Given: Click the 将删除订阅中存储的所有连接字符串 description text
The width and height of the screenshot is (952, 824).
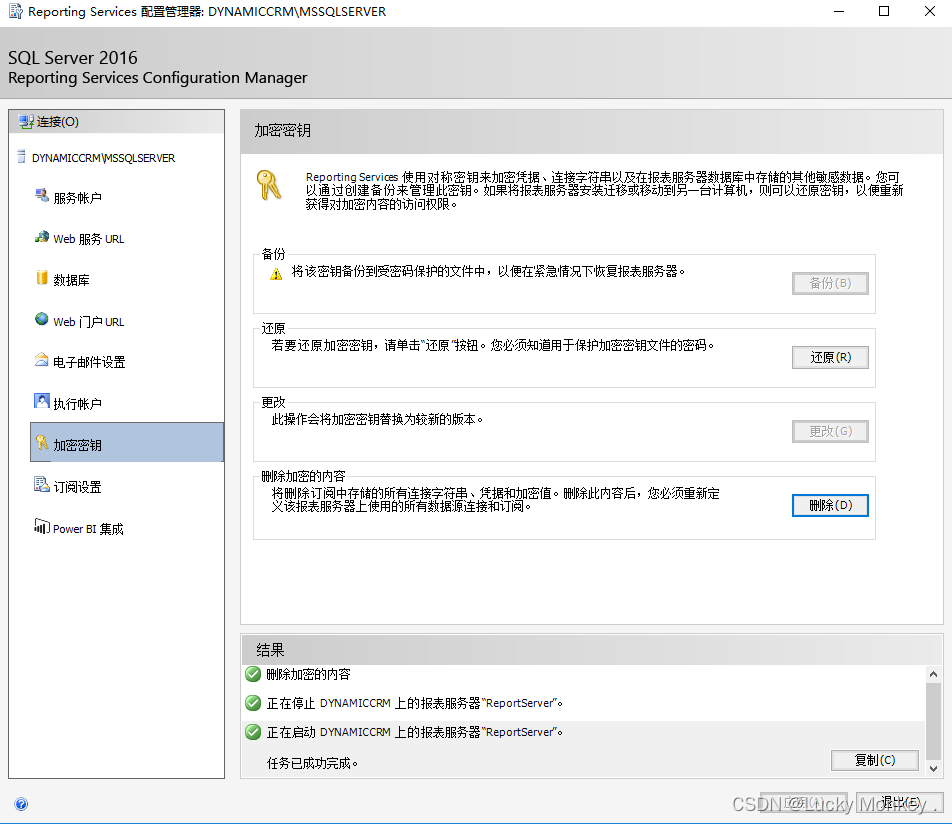Looking at the screenshot, I should [x=495, y=500].
